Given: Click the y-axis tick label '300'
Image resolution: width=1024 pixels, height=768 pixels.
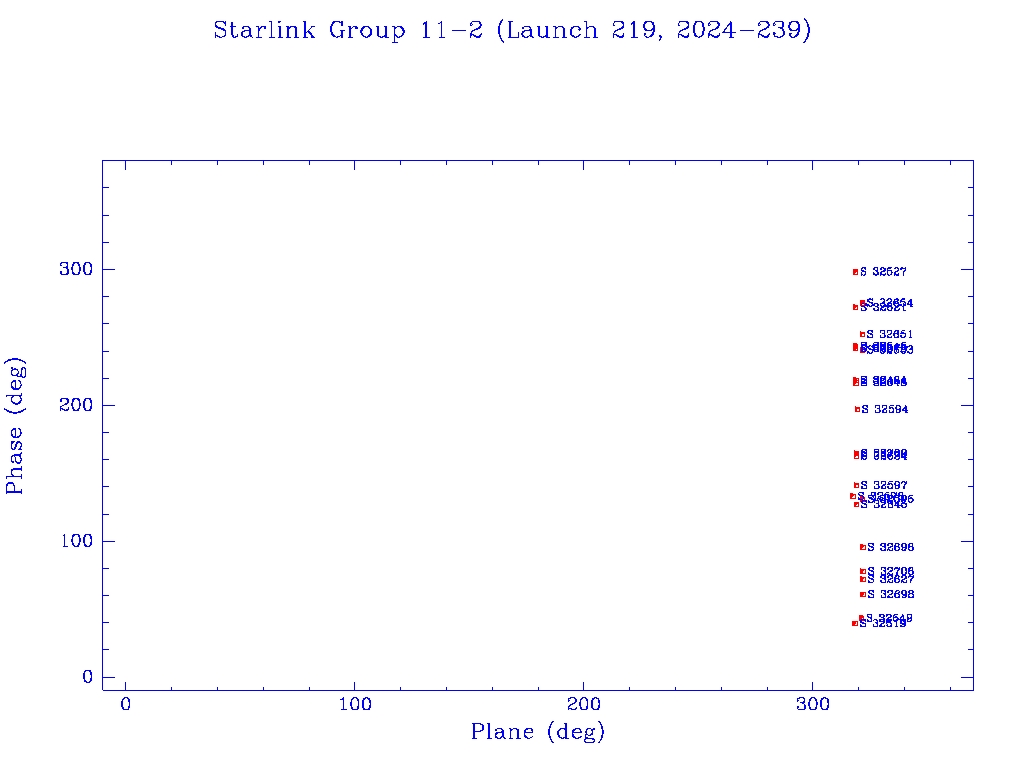Looking at the screenshot, I should pyautogui.click(x=76, y=269).
